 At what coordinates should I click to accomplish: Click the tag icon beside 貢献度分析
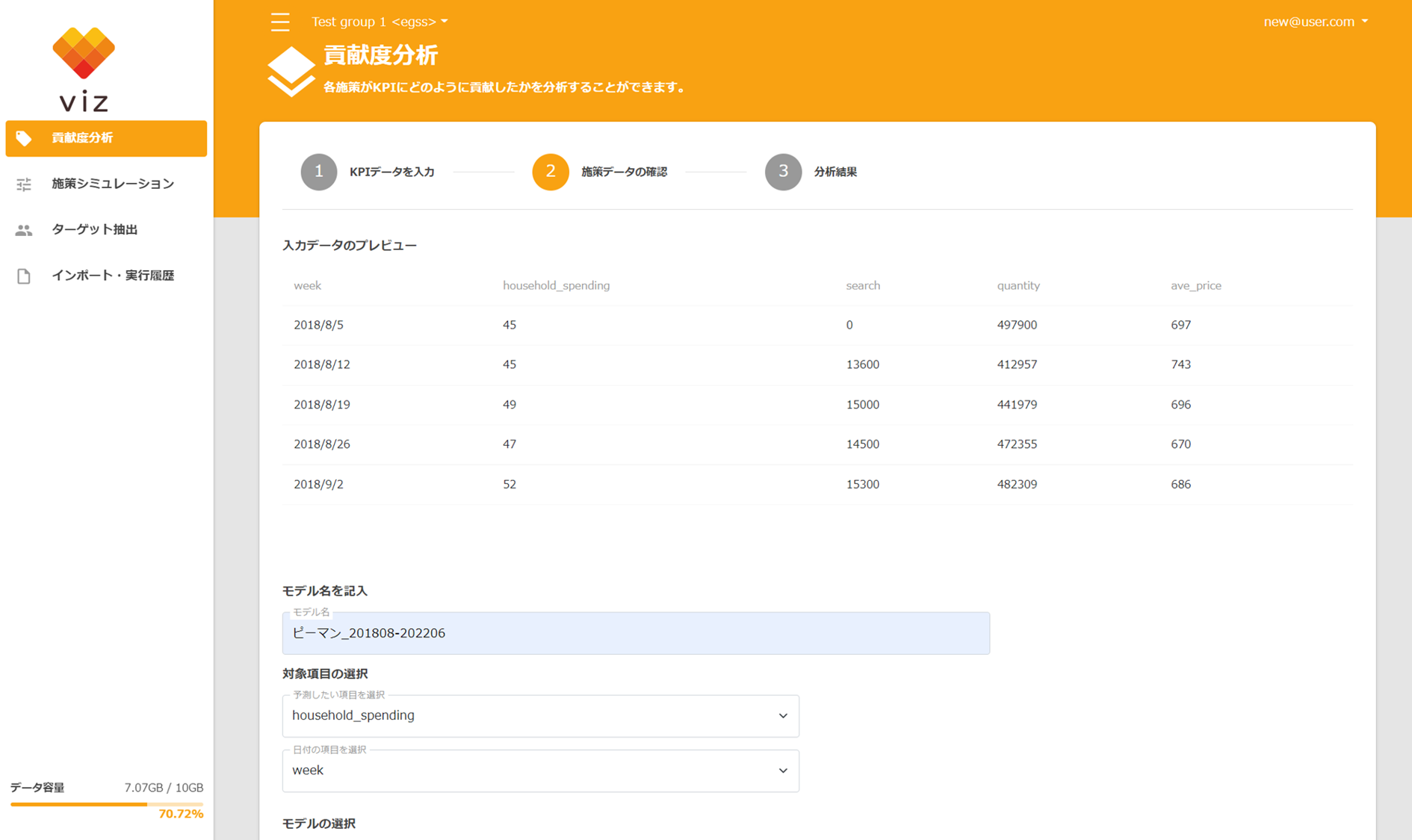pyautogui.click(x=24, y=138)
